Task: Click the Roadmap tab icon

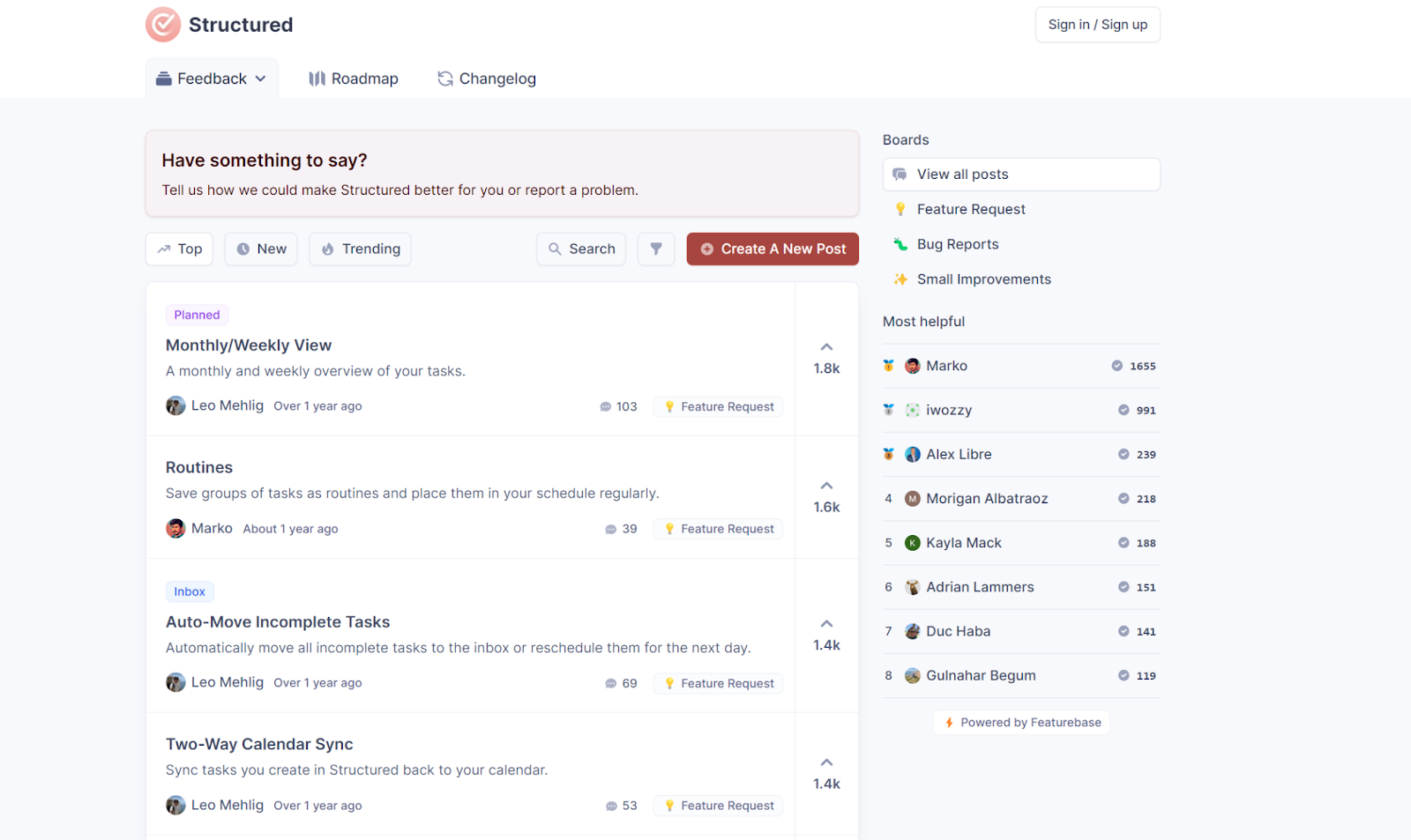Action: click(317, 78)
